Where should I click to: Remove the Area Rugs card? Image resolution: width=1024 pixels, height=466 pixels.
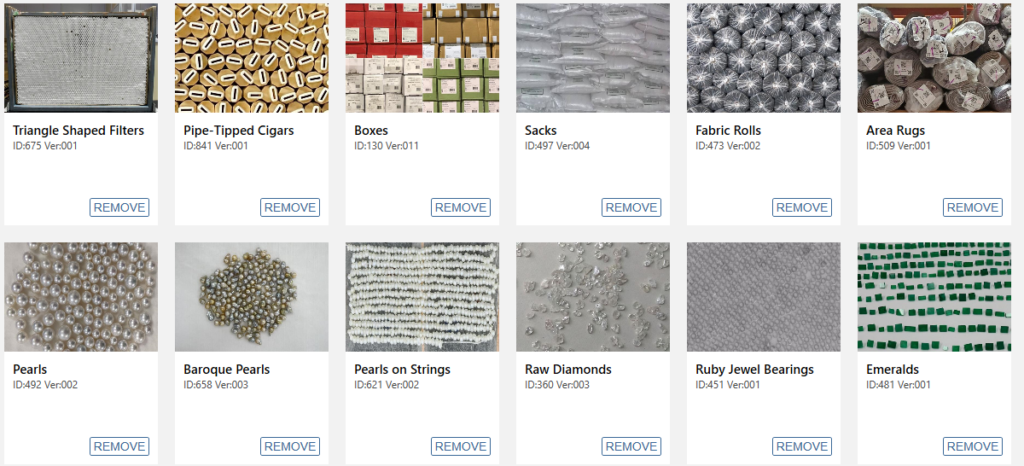pyautogui.click(x=973, y=208)
